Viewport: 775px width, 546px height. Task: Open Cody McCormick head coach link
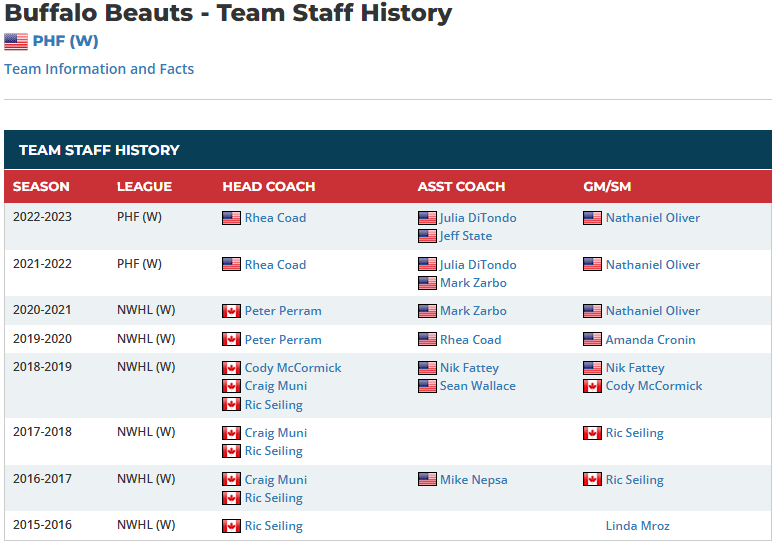pos(293,368)
